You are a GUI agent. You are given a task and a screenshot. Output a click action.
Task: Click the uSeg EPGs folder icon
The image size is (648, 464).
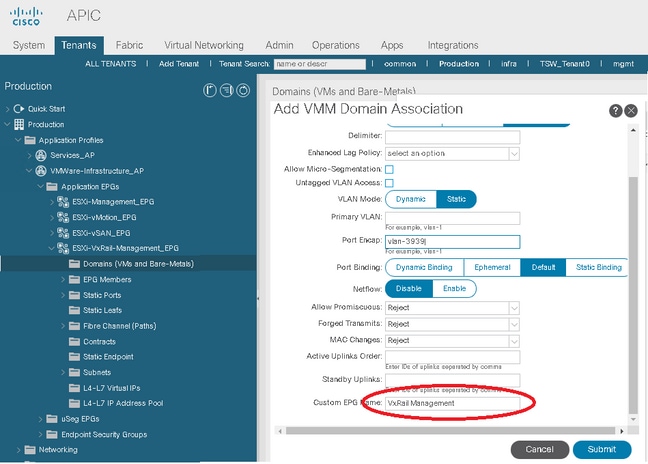click(52, 419)
